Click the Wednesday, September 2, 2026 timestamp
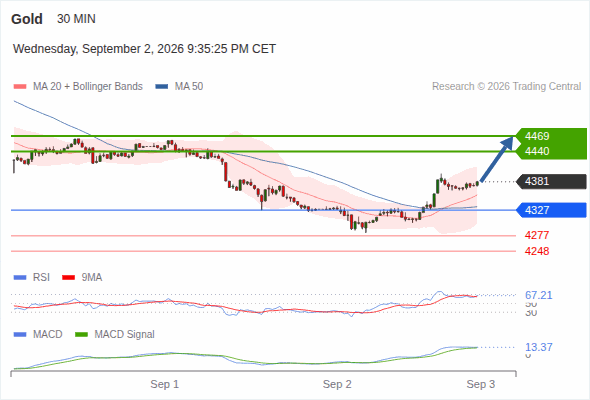 tap(144, 49)
